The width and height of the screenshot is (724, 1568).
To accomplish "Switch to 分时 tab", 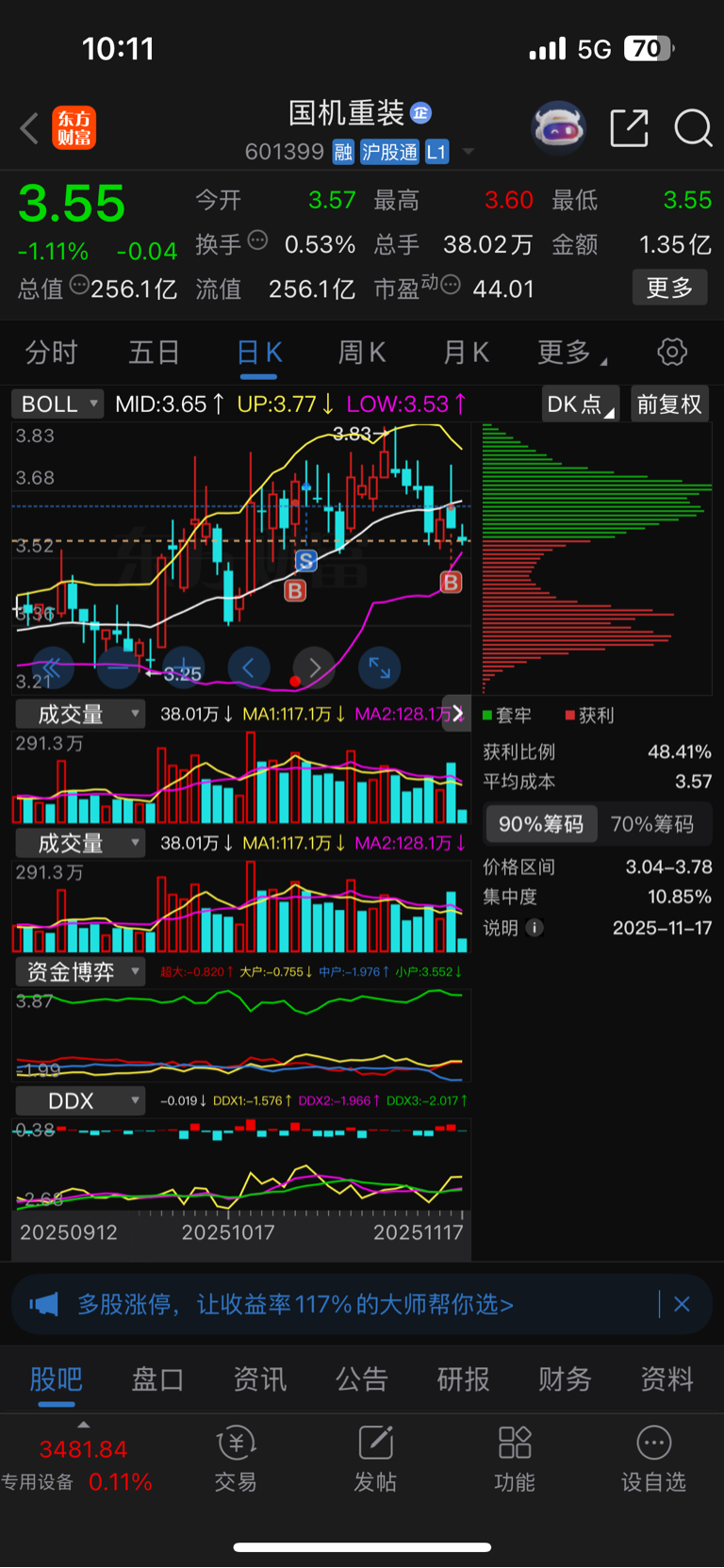I will coord(51,353).
